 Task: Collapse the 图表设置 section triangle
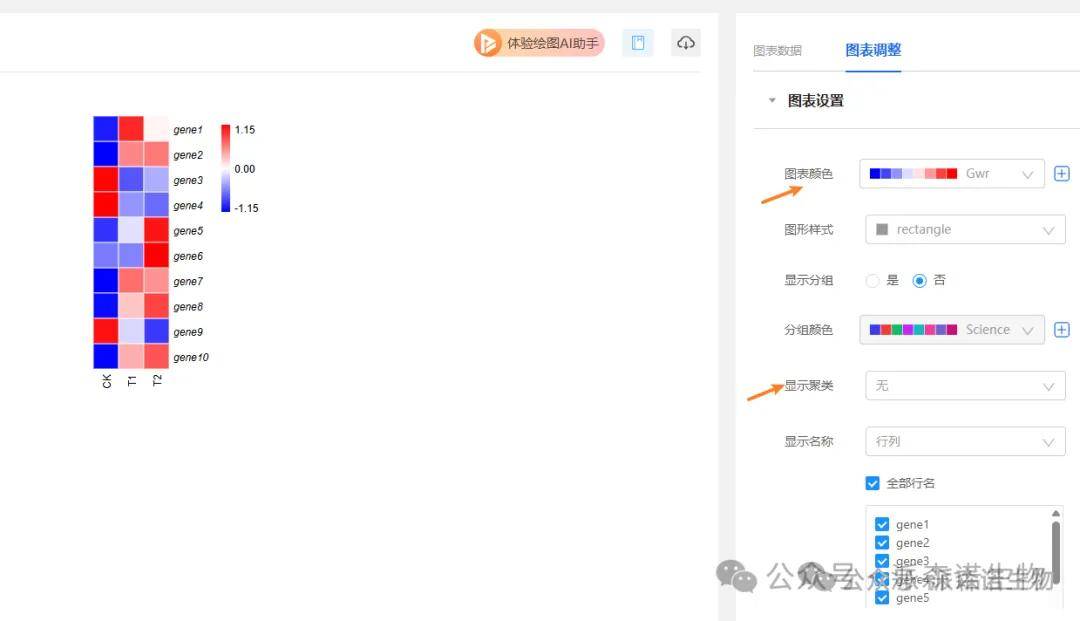(x=771, y=100)
